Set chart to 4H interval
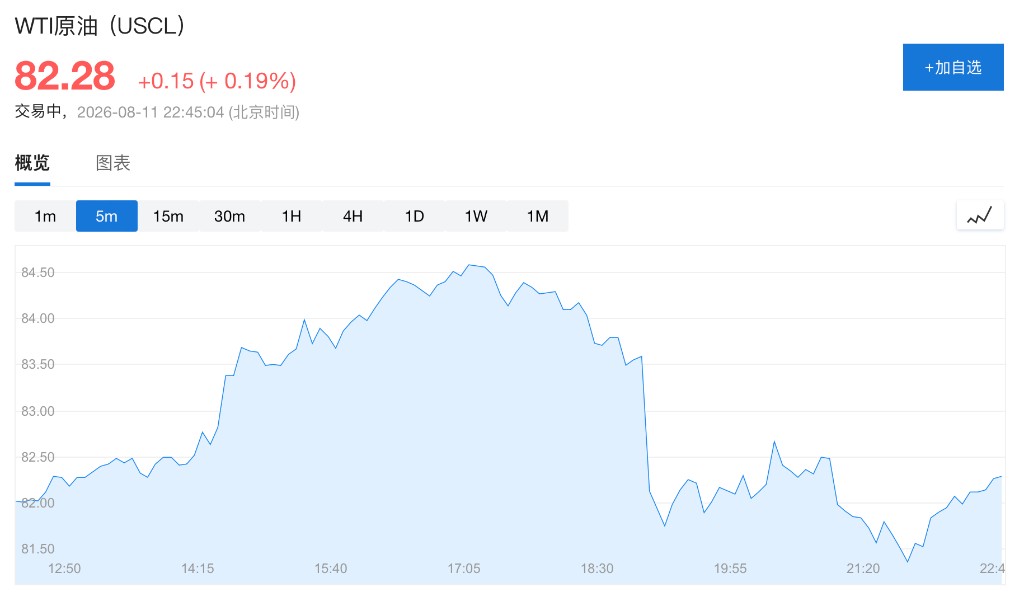This screenshot has width=1024, height=599. click(353, 216)
